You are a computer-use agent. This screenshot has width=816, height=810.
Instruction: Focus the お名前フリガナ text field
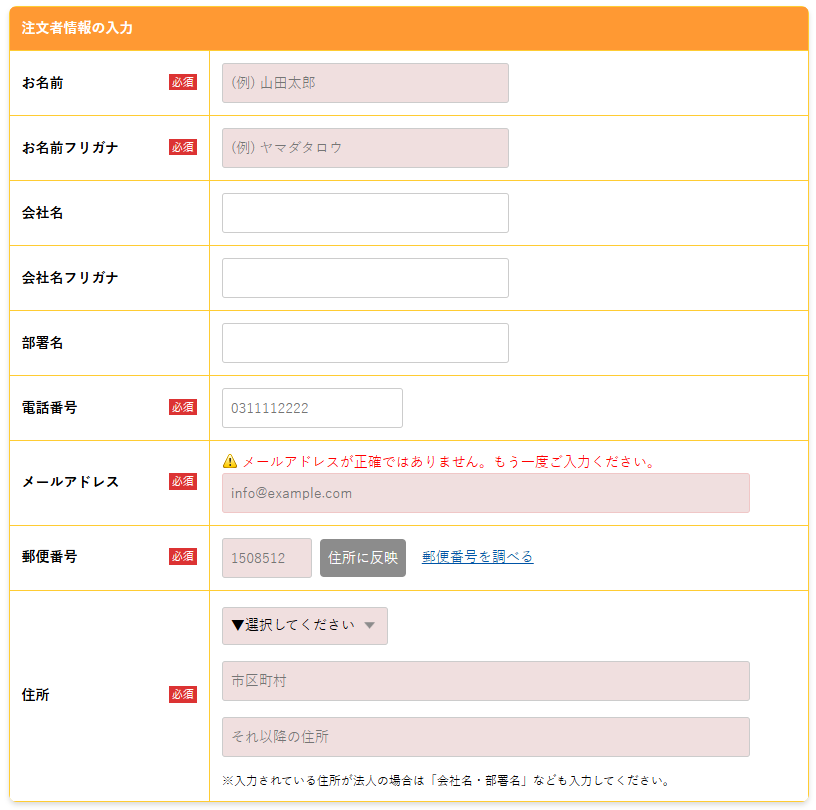365,148
